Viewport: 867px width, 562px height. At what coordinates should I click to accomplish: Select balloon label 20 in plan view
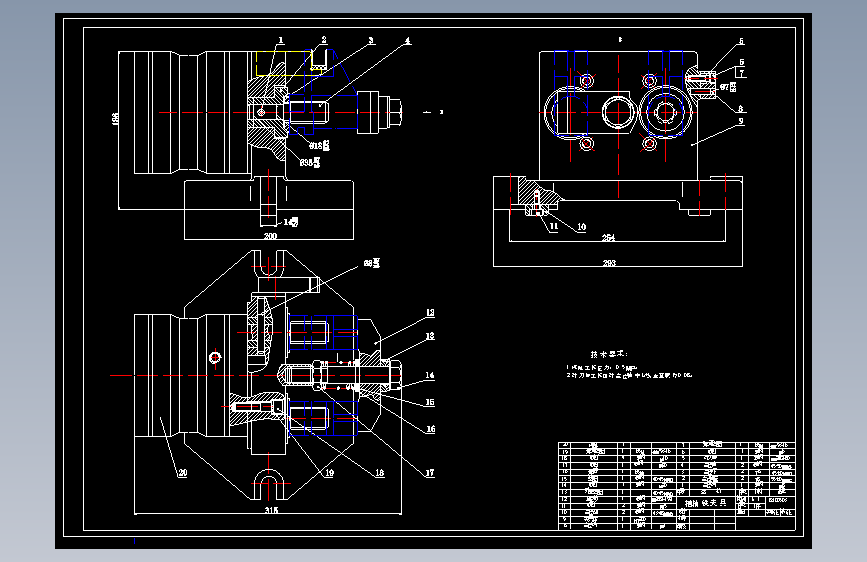[x=182, y=472]
